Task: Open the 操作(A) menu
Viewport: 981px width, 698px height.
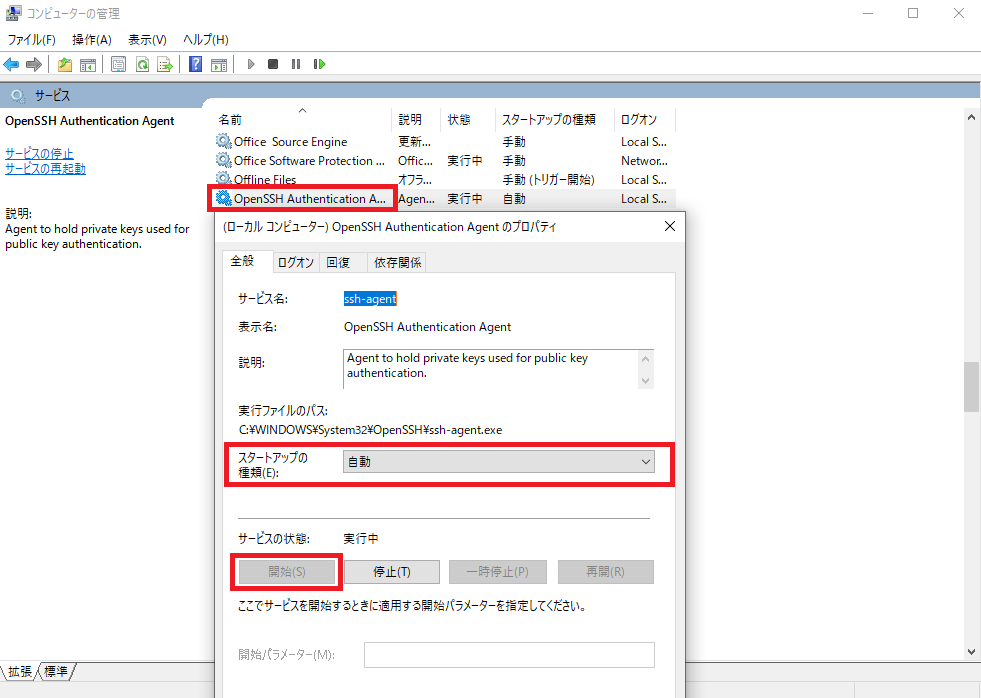Action: (x=91, y=39)
